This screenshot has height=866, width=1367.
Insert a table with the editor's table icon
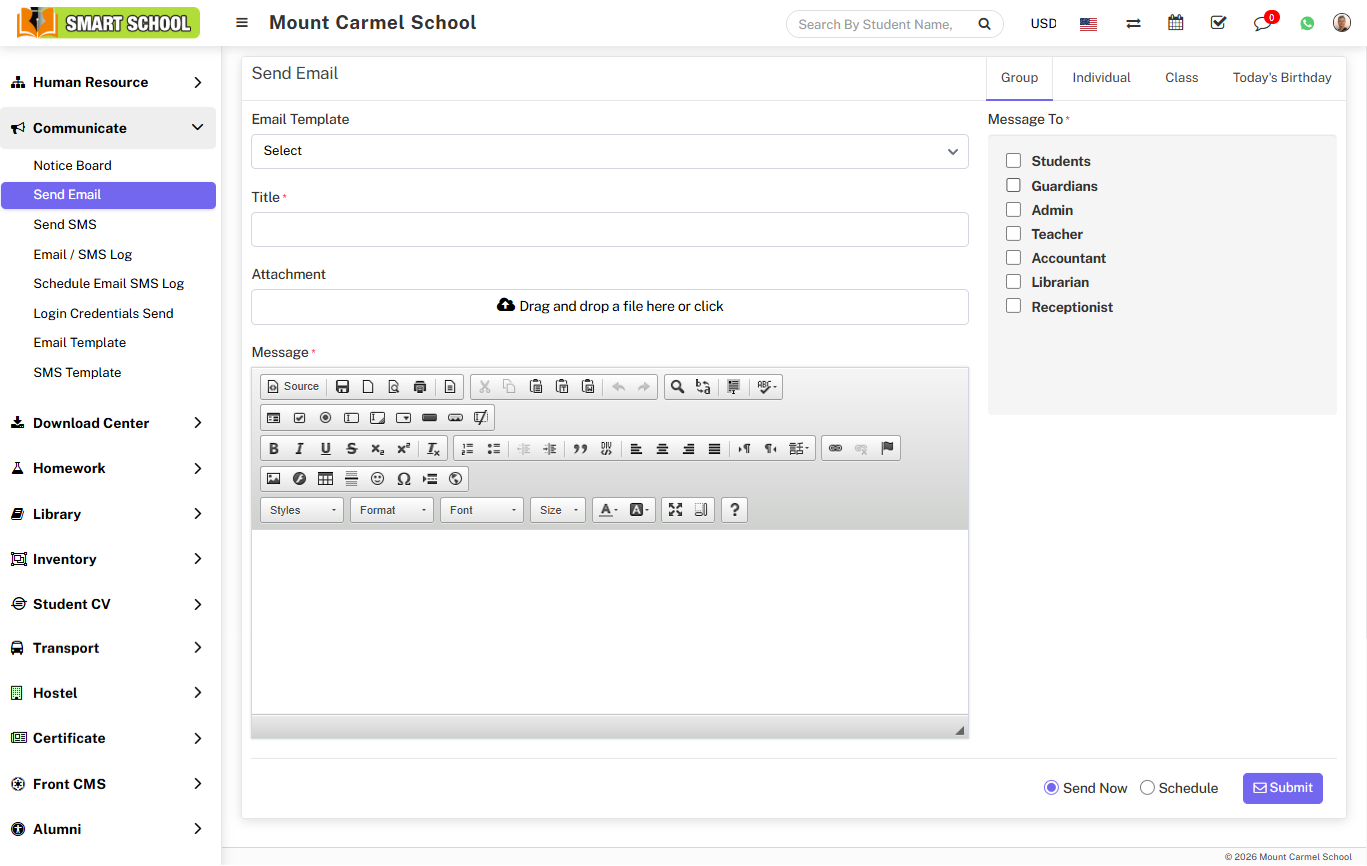click(x=325, y=479)
